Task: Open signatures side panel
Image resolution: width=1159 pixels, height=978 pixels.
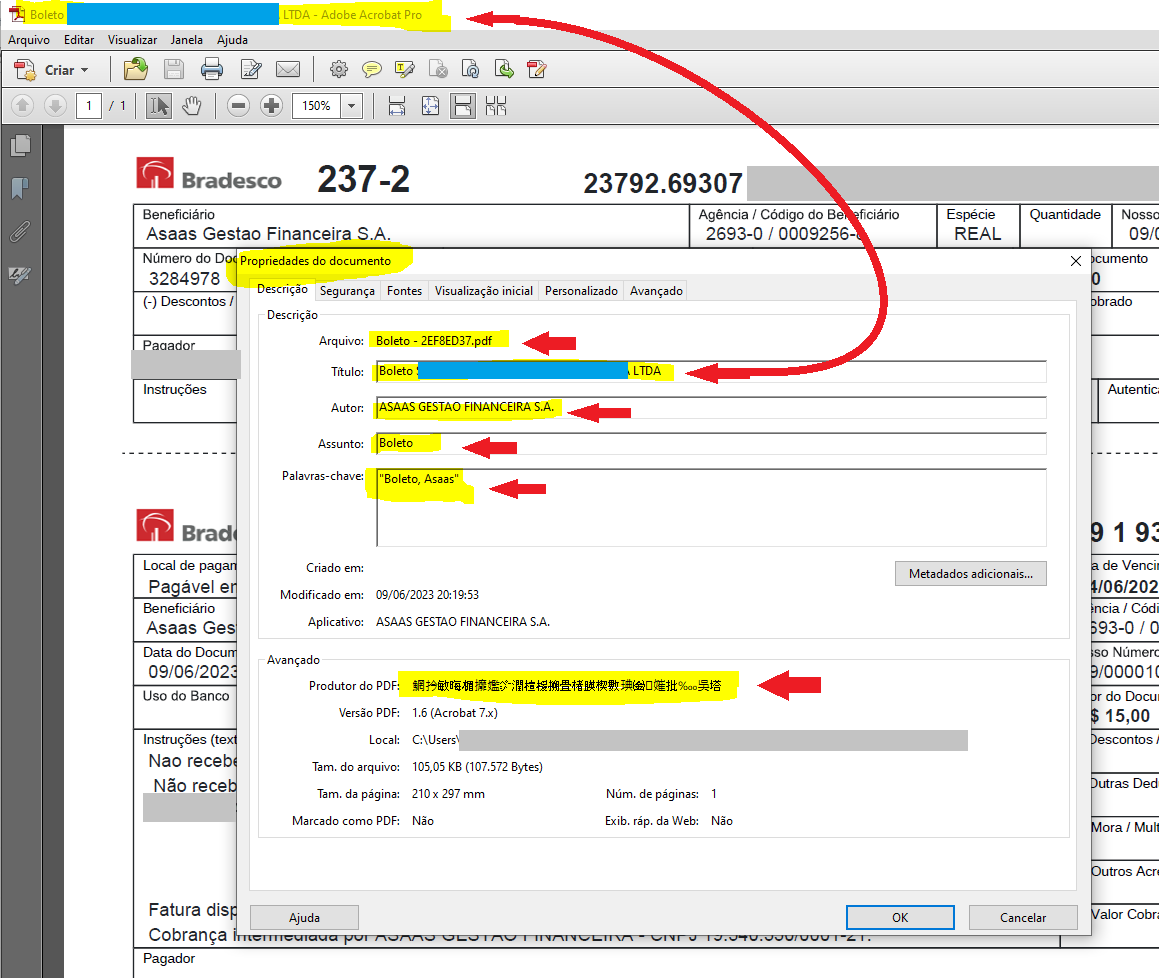Action: [x=21, y=275]
